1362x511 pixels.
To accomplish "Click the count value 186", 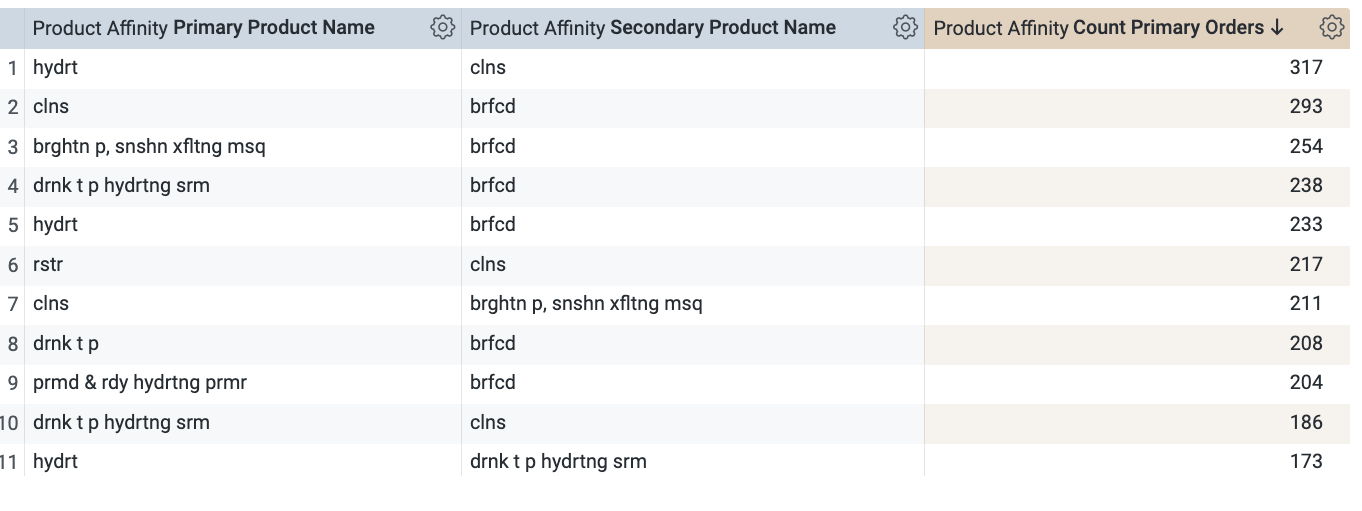I will click(x=1306, y=422).
